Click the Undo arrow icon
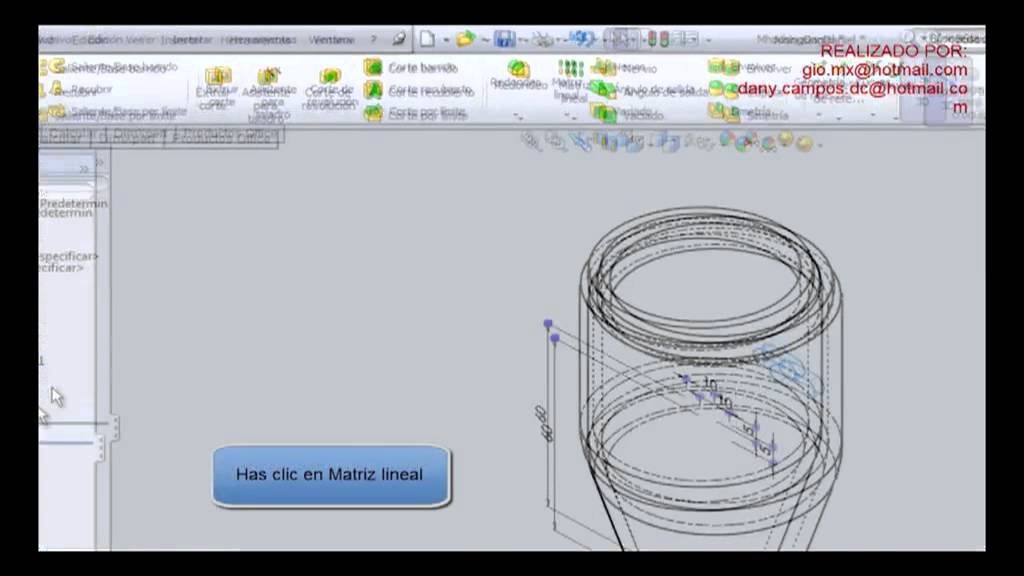 pyautogui.click(x=581, y=39)
